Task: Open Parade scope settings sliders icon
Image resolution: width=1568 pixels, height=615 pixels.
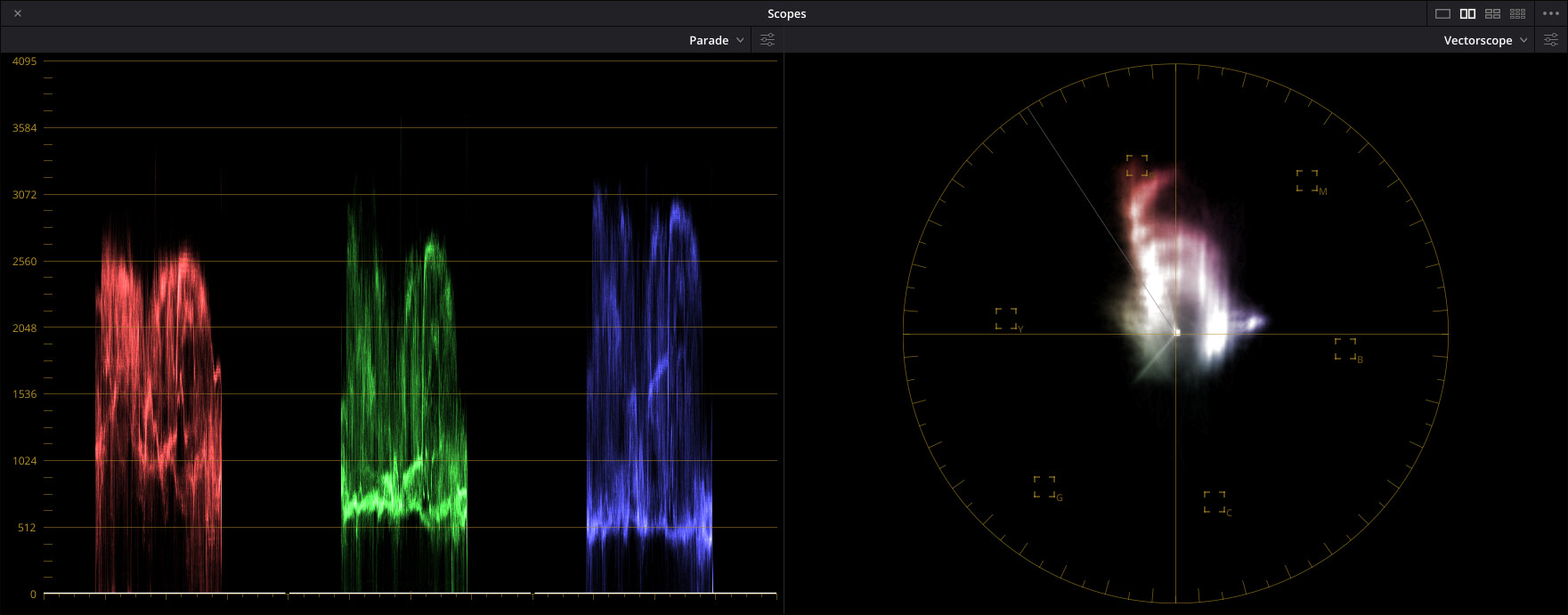Action: pos(768,40)
